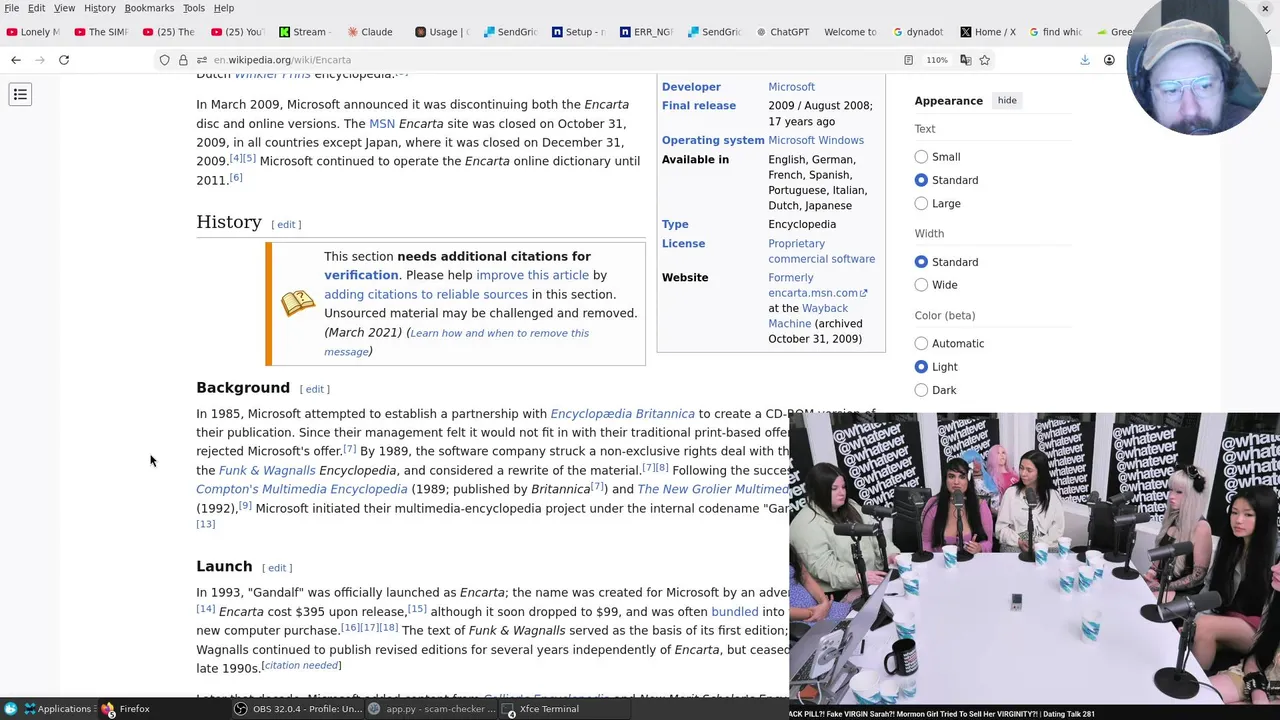Switch to the ERR_NGF tab

[645, 32]
